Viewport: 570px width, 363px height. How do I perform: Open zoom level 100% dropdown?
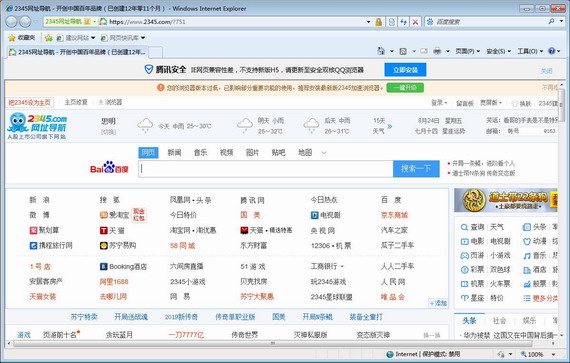(554, 354)
